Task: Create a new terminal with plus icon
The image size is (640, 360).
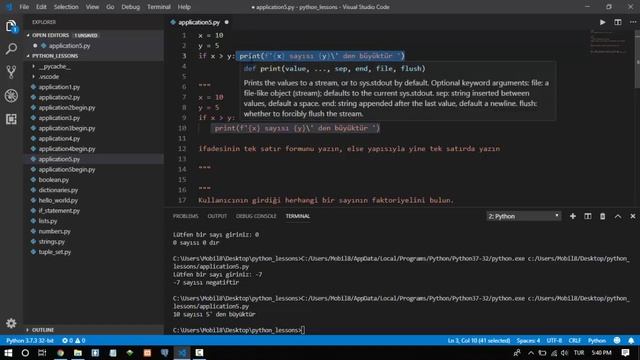Action: click(x=573, y=216)
